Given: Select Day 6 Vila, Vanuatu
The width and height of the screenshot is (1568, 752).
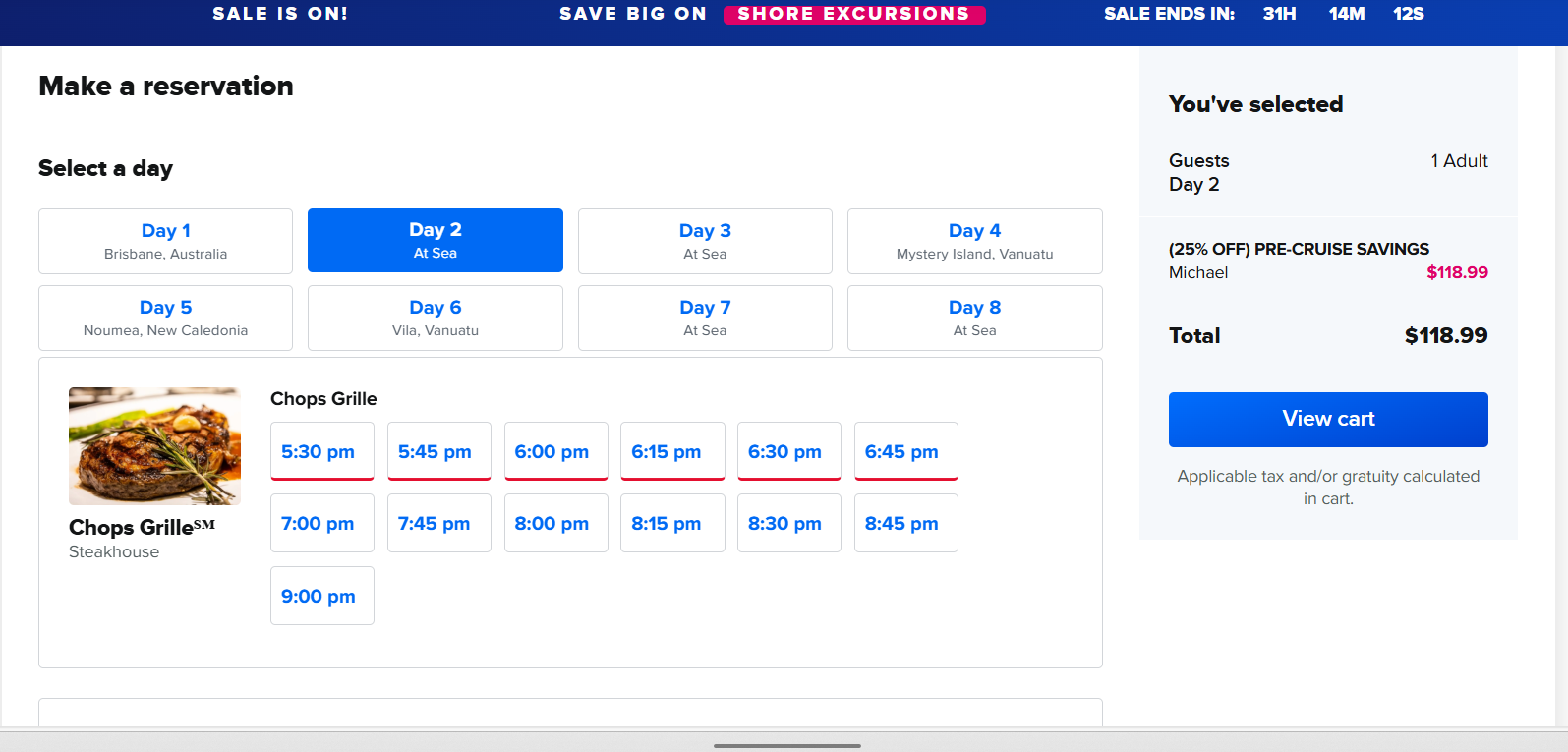Looking at the screenshot, I should (436, 318).
